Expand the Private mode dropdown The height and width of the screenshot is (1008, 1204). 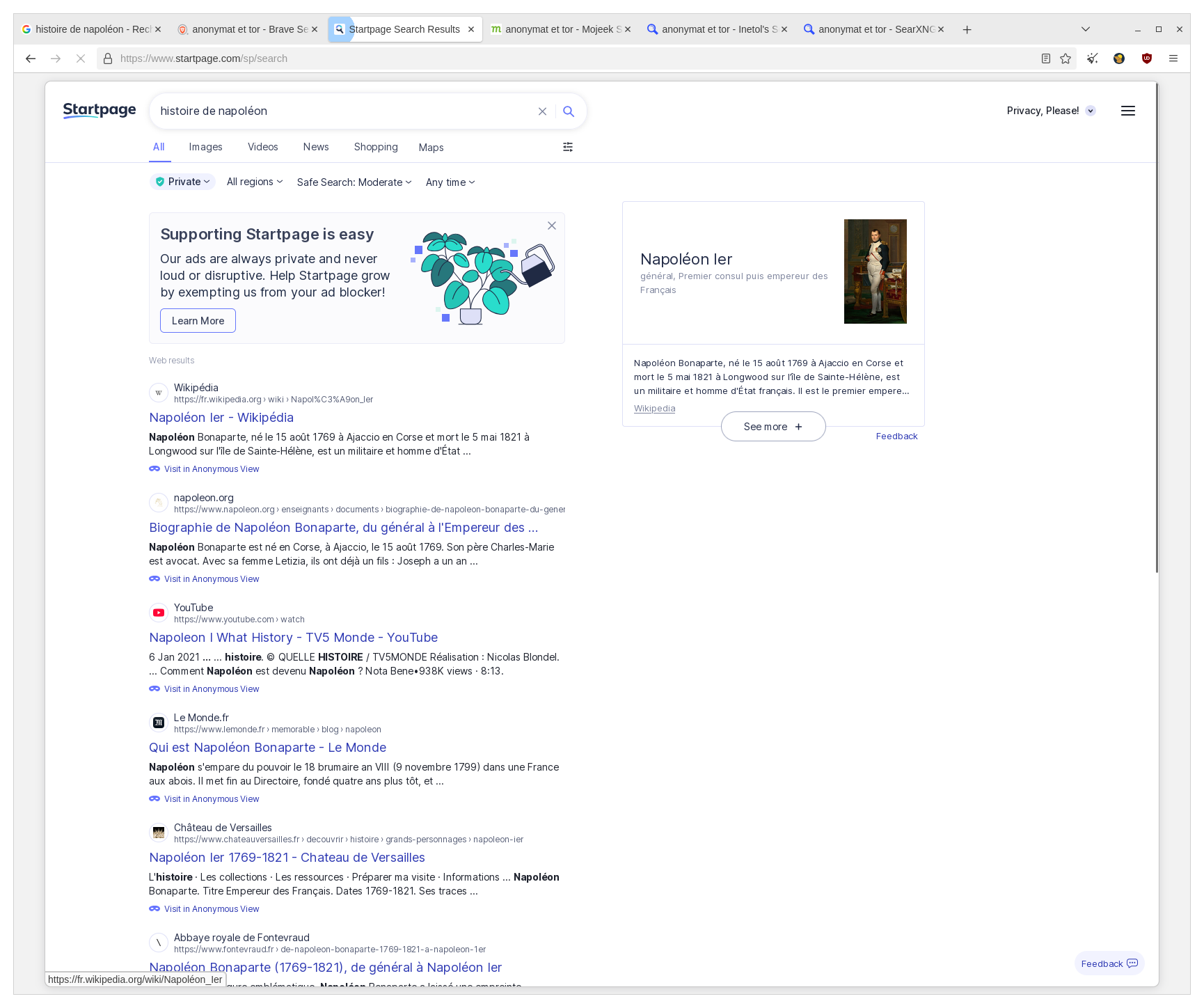click(182, 182)
